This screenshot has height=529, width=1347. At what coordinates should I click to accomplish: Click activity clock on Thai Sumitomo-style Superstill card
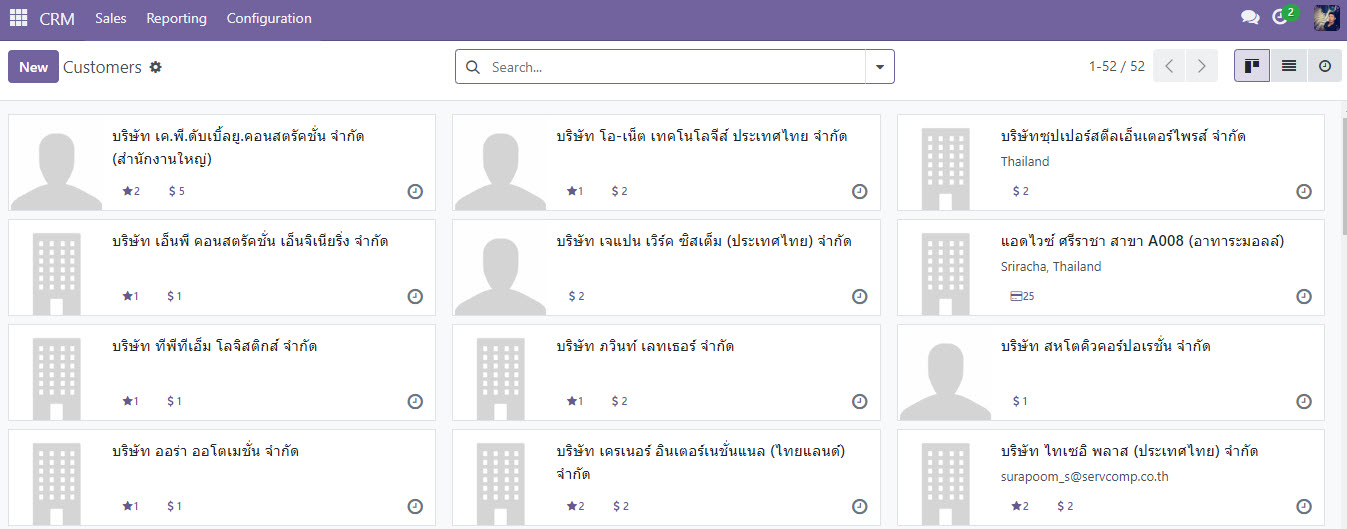pyautogui.click(x=1304, y=191)
